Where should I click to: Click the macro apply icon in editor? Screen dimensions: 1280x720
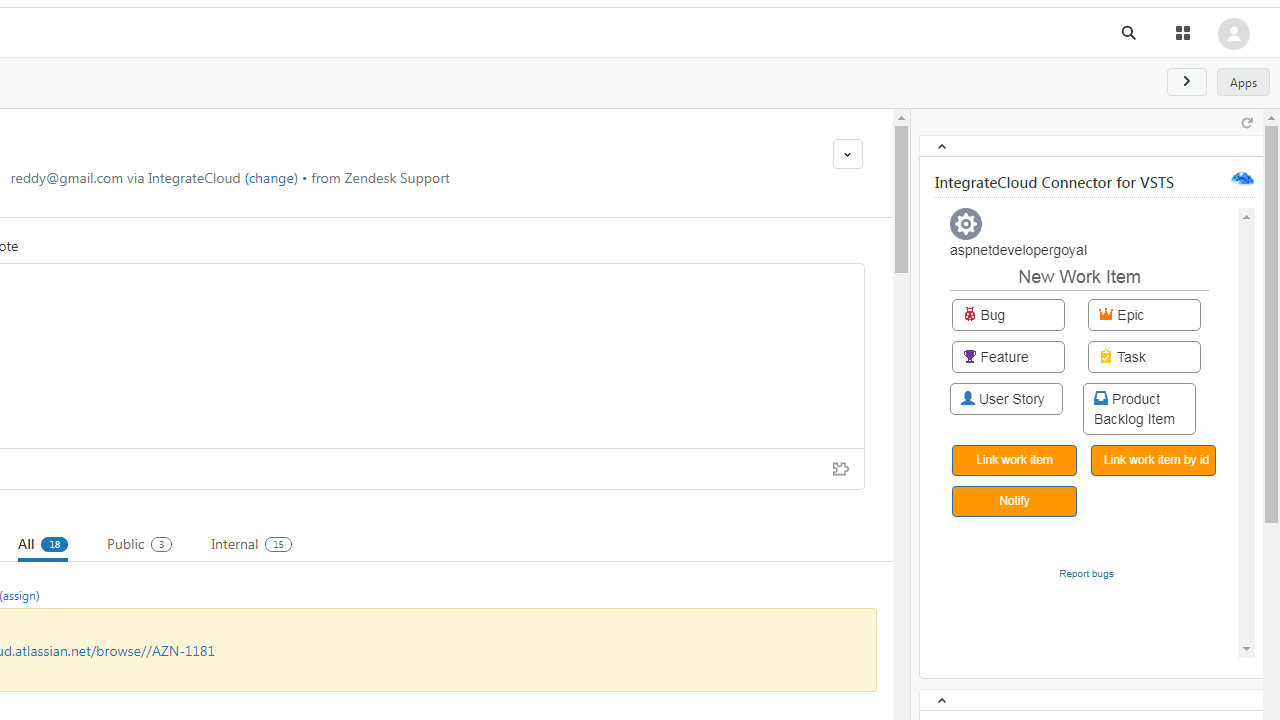point(841,469)
